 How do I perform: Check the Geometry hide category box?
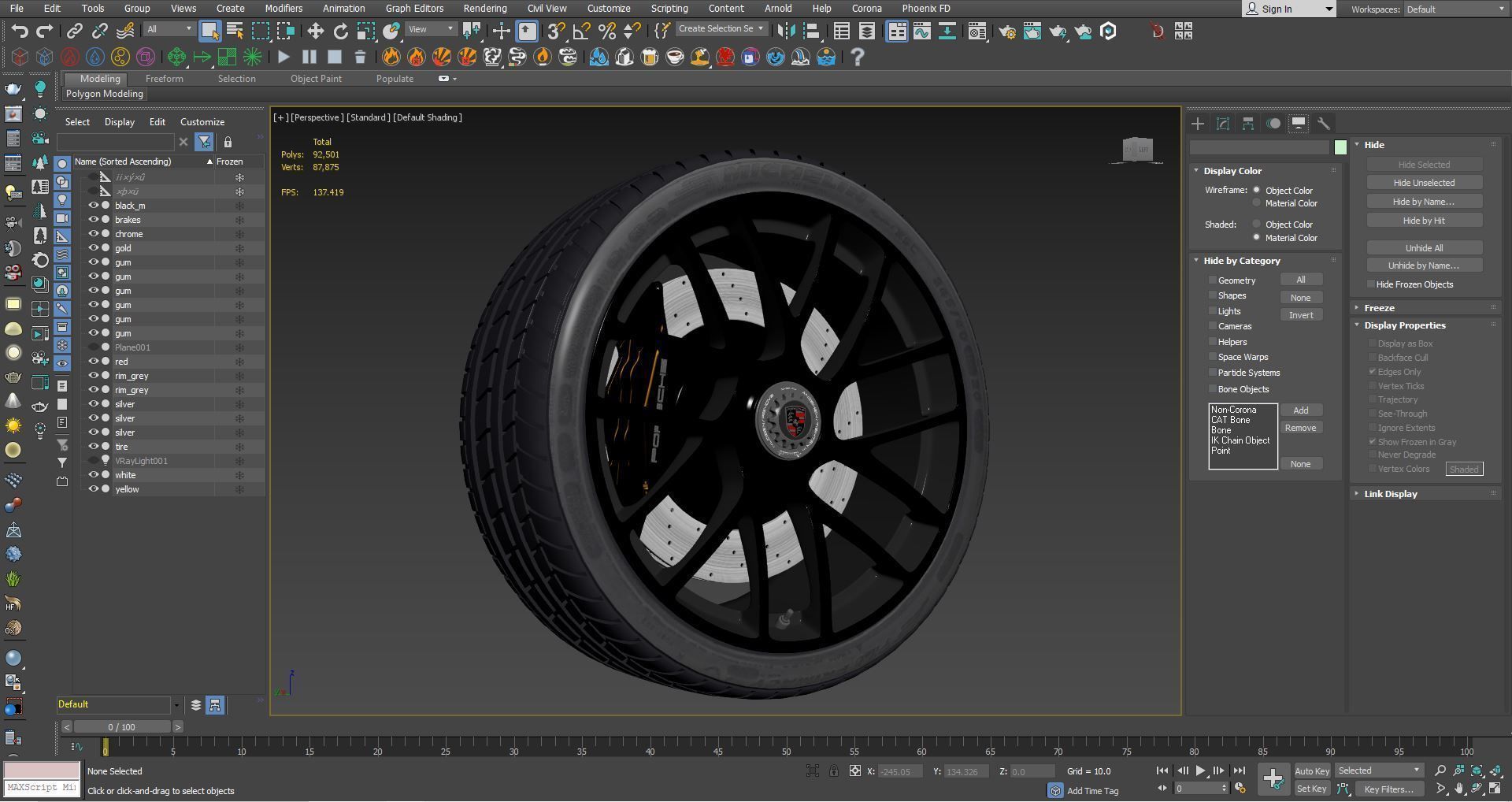pyautogui.click(x=1213, y=280)
